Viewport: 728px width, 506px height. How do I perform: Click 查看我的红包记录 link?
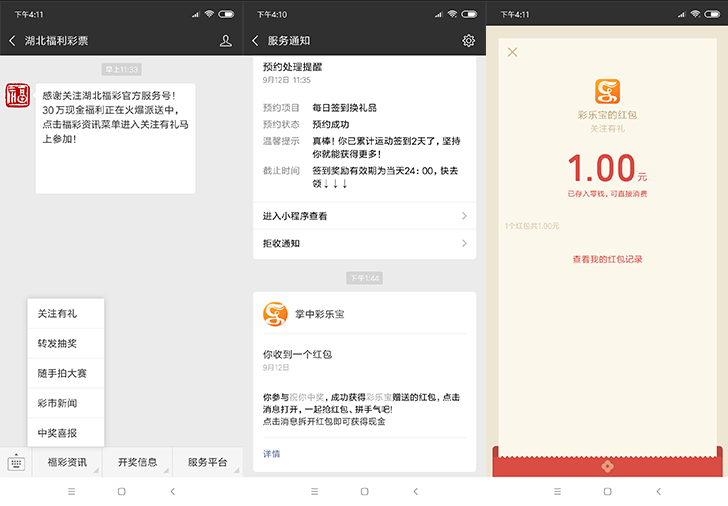click(x=607, y=259)
